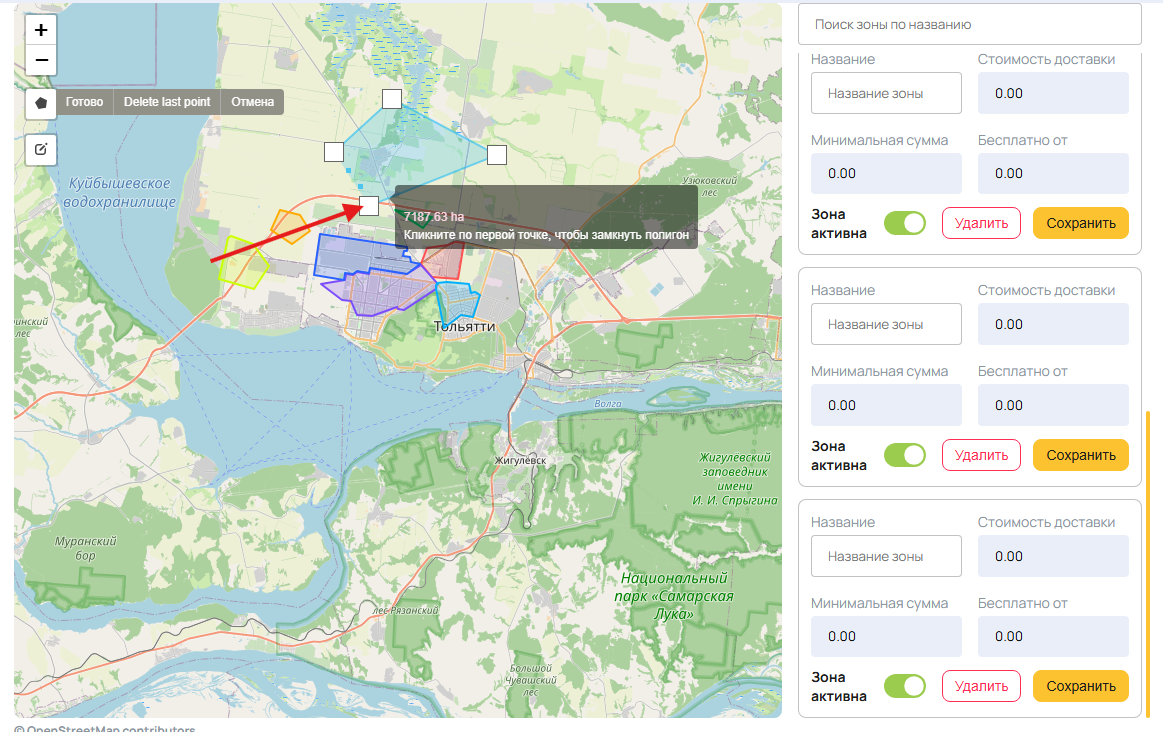Click the Тольятти city label on map
Viewport: 1163px width, 732px height.
click(x=464, y=326)
